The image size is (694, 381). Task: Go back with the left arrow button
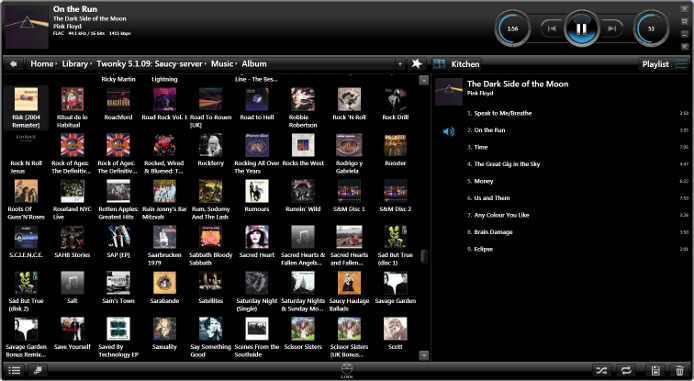[14, 64]
